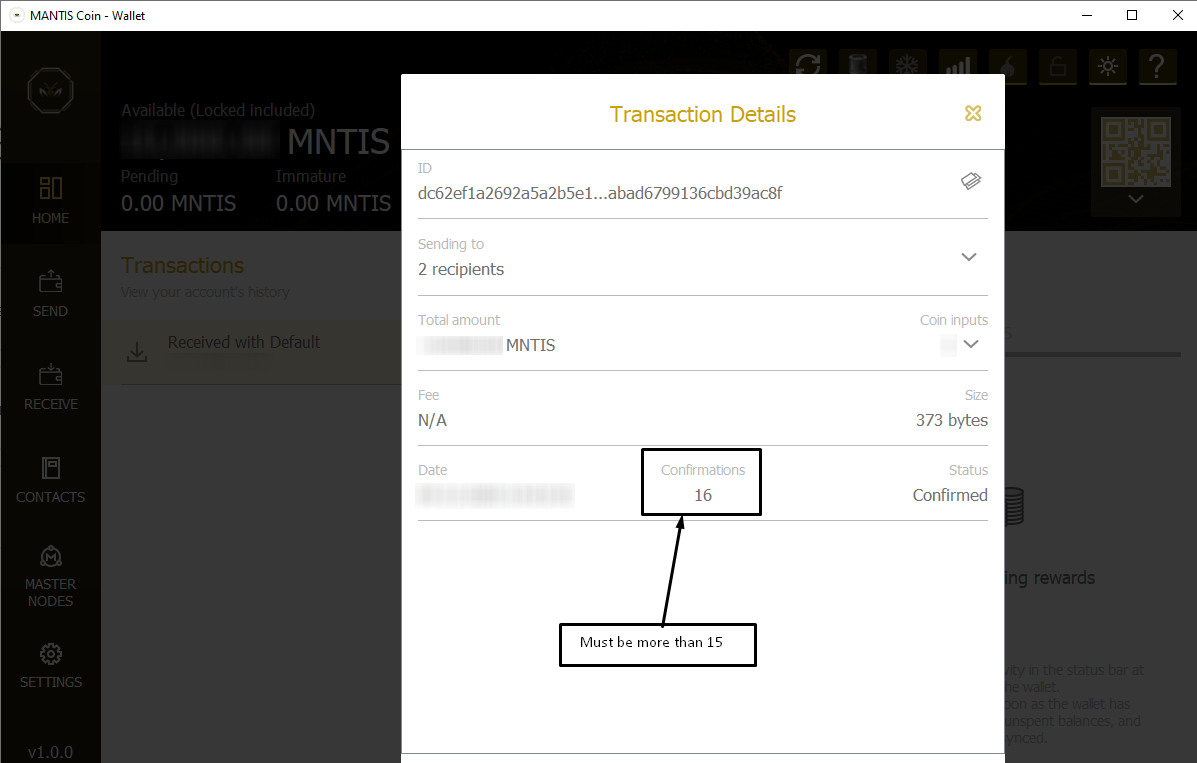Open the RECEIVE section

50,387
